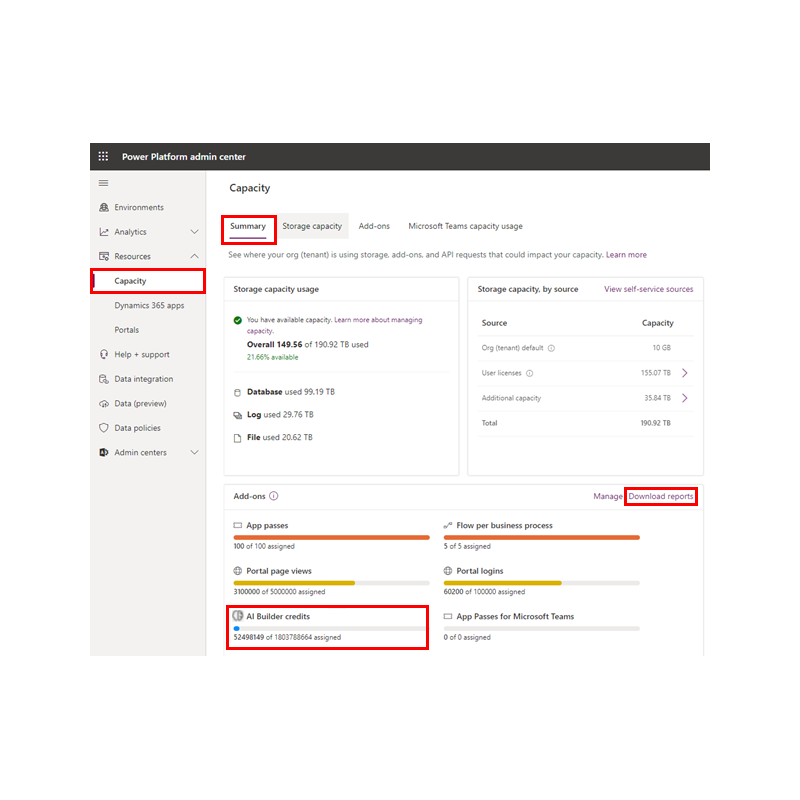Screen dimensions: 800x800
Task: Click the Flow per business process bar
Action: coord(542,537)
